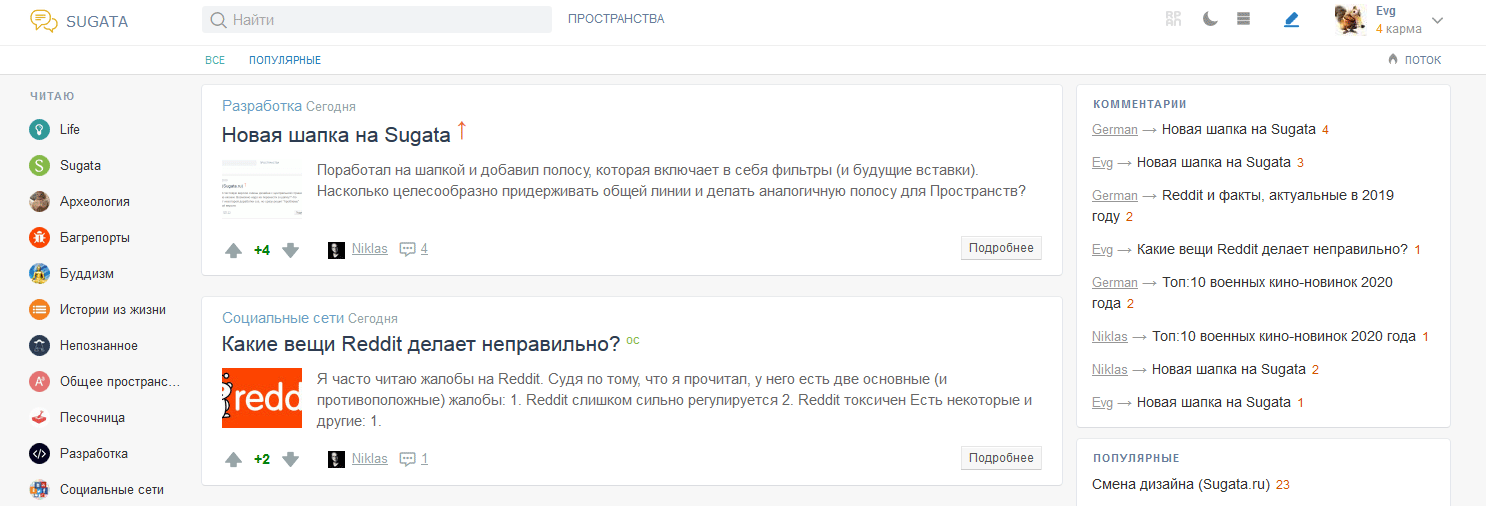Open the Непознанное space icon
The width and height of the screenshot is (1486, 506).
[39, 345]
